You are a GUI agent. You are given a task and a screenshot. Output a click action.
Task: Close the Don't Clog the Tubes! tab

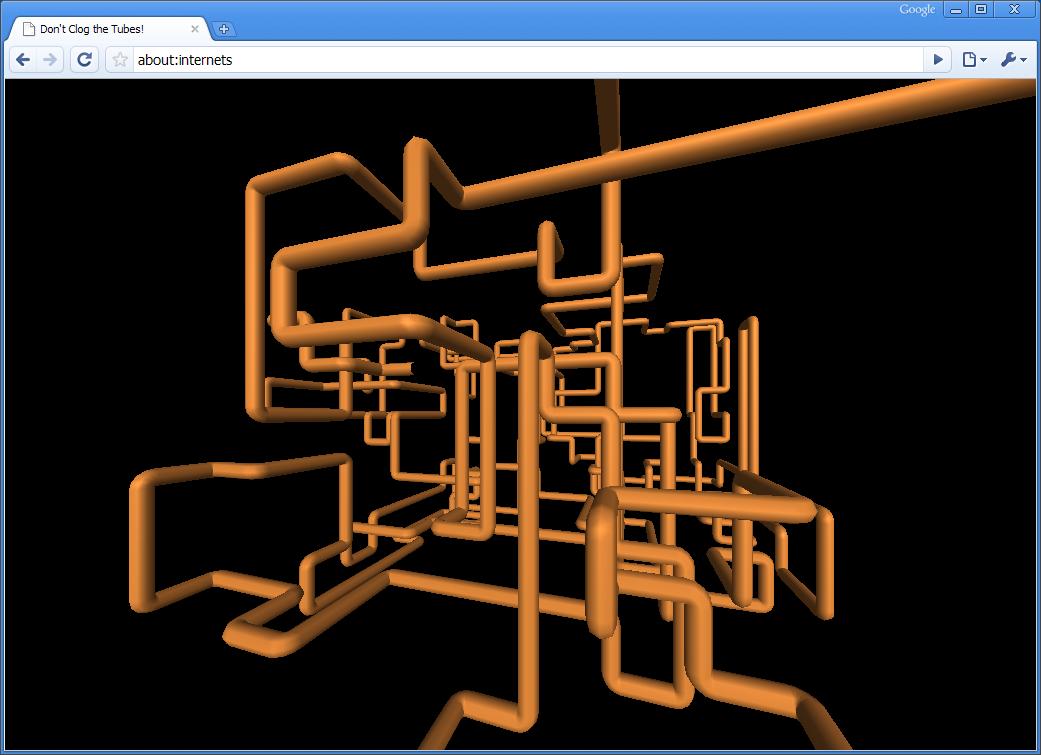coord(195,29)
